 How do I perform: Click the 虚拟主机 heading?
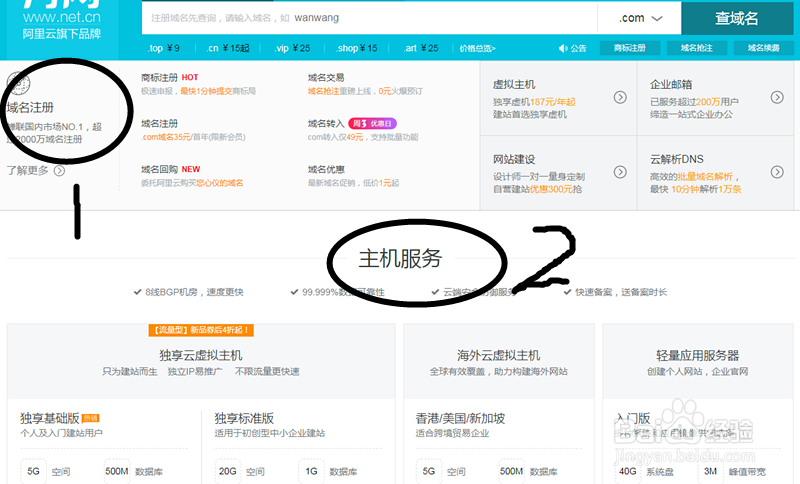pyautogui.click(x=514, y=85)
